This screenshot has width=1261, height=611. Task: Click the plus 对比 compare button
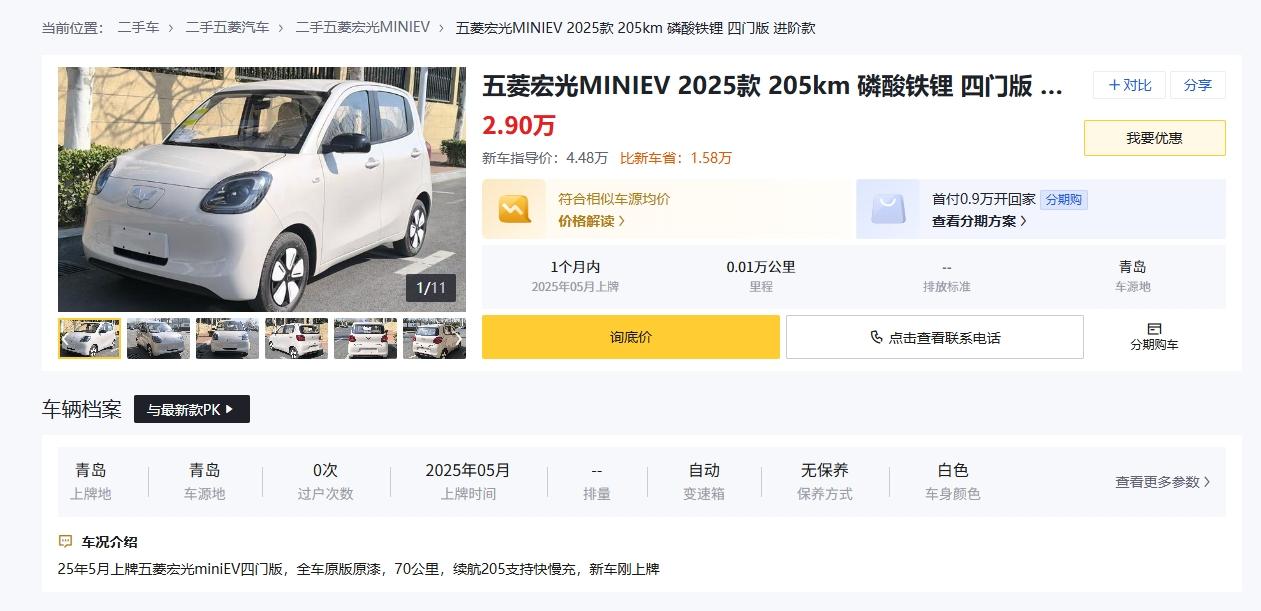[1129, 85]
